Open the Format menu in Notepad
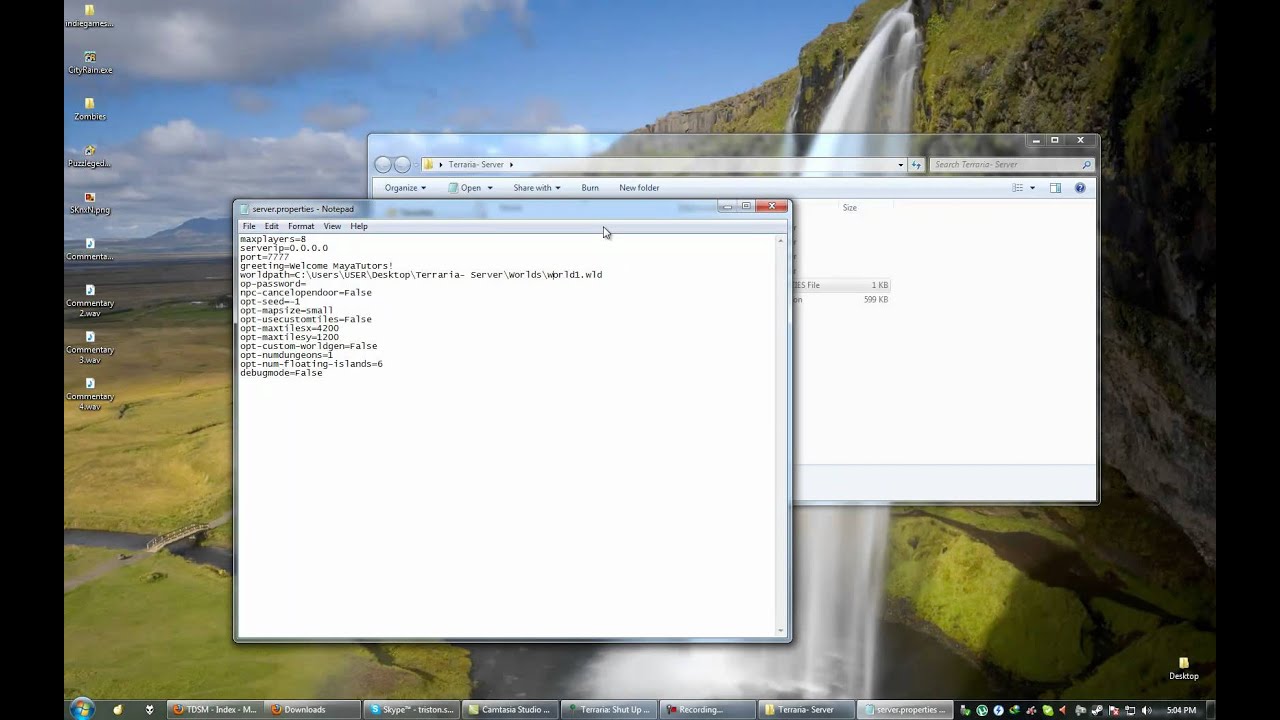Viewport: 1280px width, 720px height. (301, 226)
